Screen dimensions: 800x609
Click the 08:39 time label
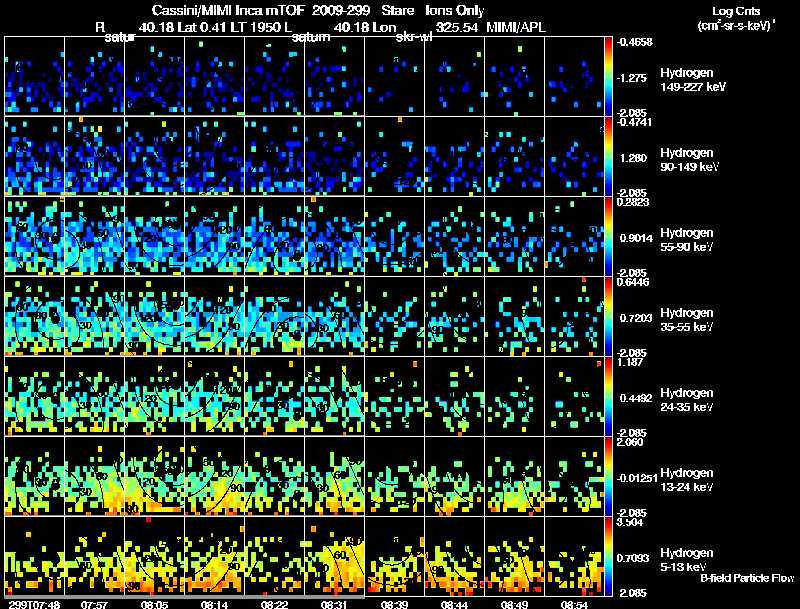pyautogui.click(x=394, y=604)
